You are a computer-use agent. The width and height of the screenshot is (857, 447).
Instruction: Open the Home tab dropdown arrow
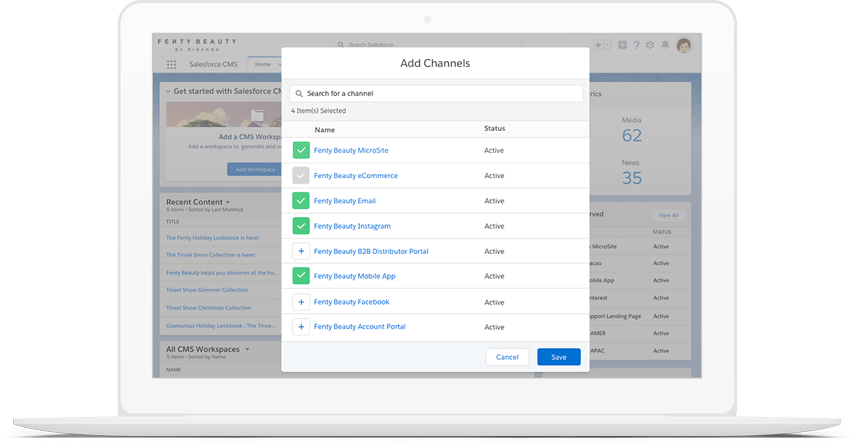pos(279,64)
